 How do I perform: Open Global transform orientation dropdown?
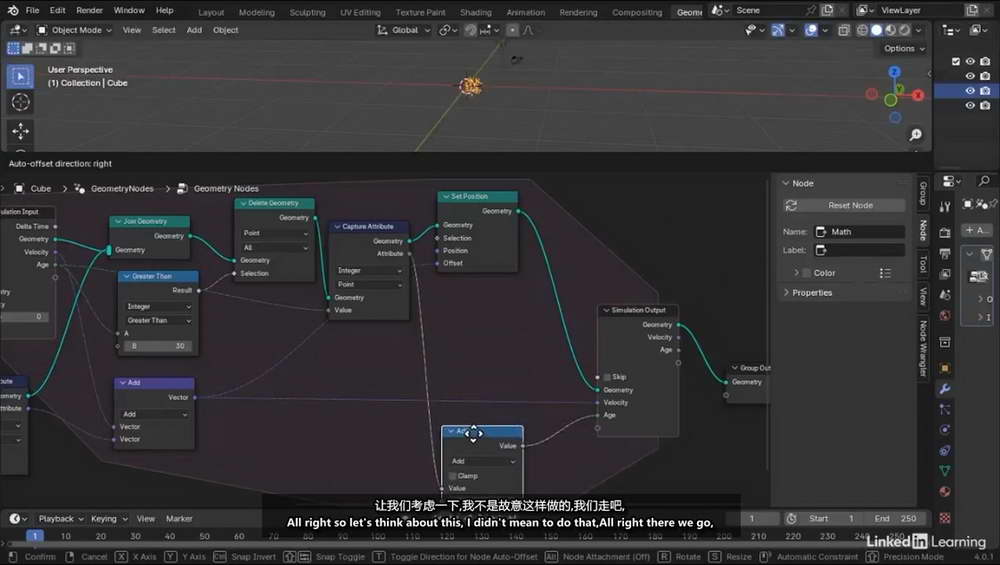click(x=404, y=30)
